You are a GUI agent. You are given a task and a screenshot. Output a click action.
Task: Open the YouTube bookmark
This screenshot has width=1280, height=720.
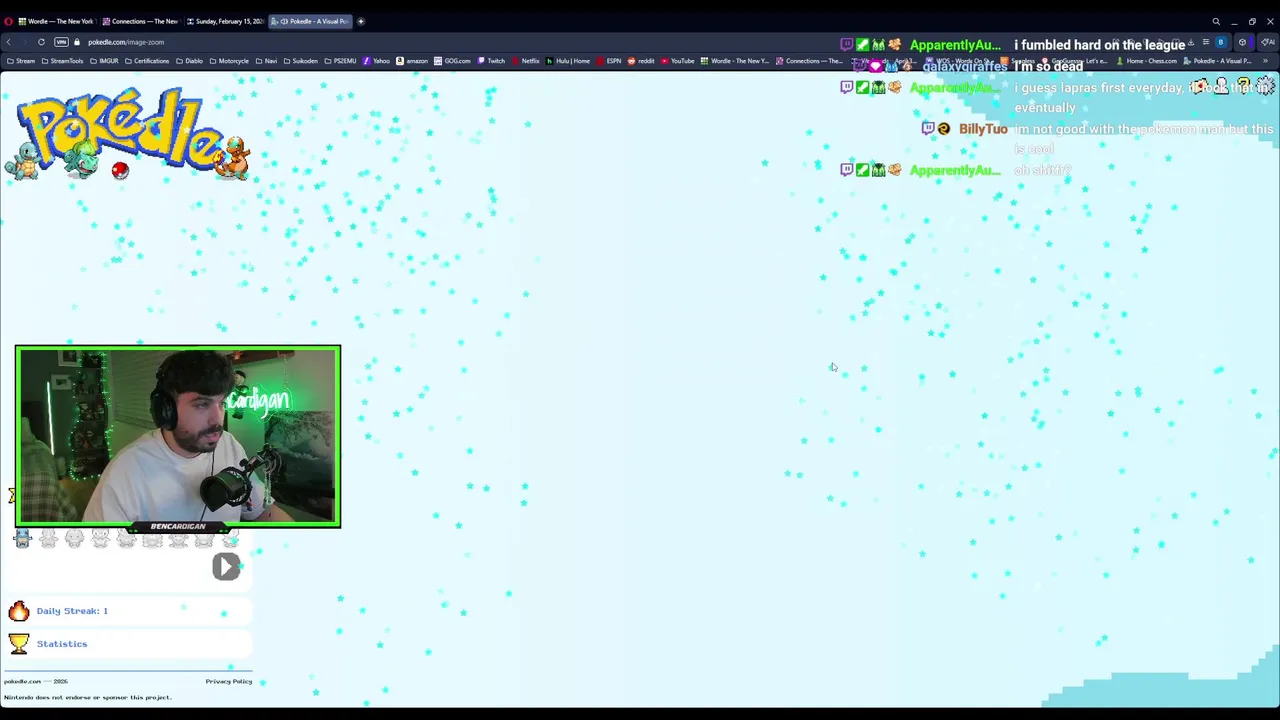pyautogui.click(x=678, y=61)
